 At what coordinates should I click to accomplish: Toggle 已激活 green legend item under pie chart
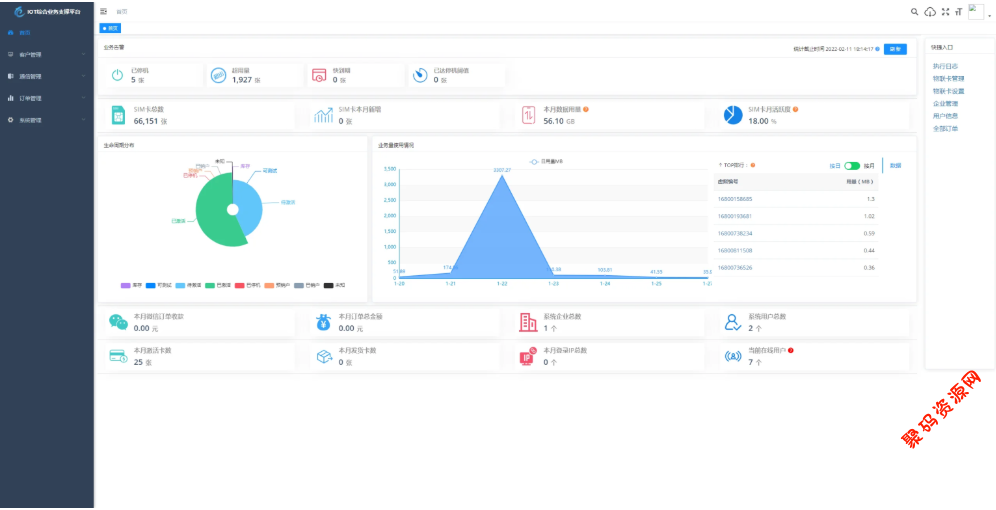tap(217, 285)
